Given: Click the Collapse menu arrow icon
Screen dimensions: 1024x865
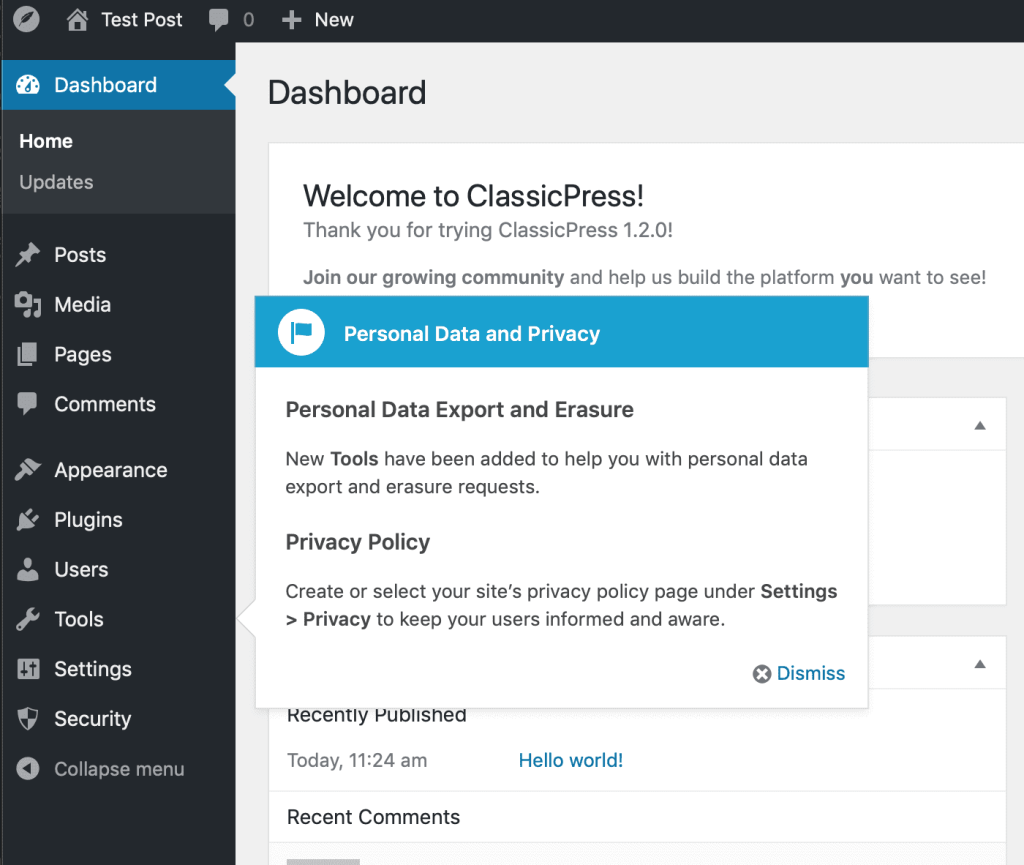Looking at the screenshot, I should pyautogui.click(x=27, y=768).
